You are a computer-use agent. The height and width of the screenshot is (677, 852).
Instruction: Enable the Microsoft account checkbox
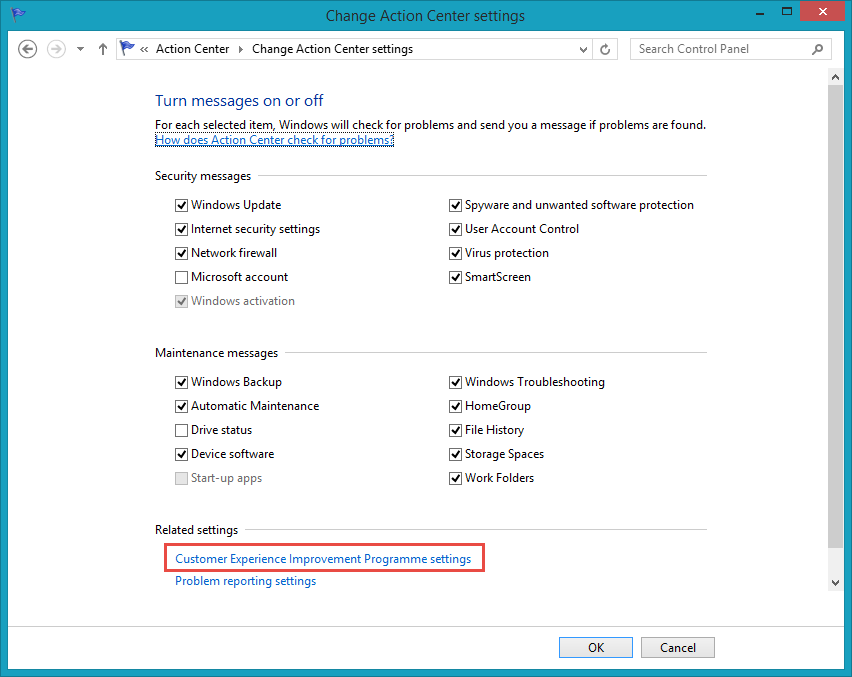click(x=181, y=277)
